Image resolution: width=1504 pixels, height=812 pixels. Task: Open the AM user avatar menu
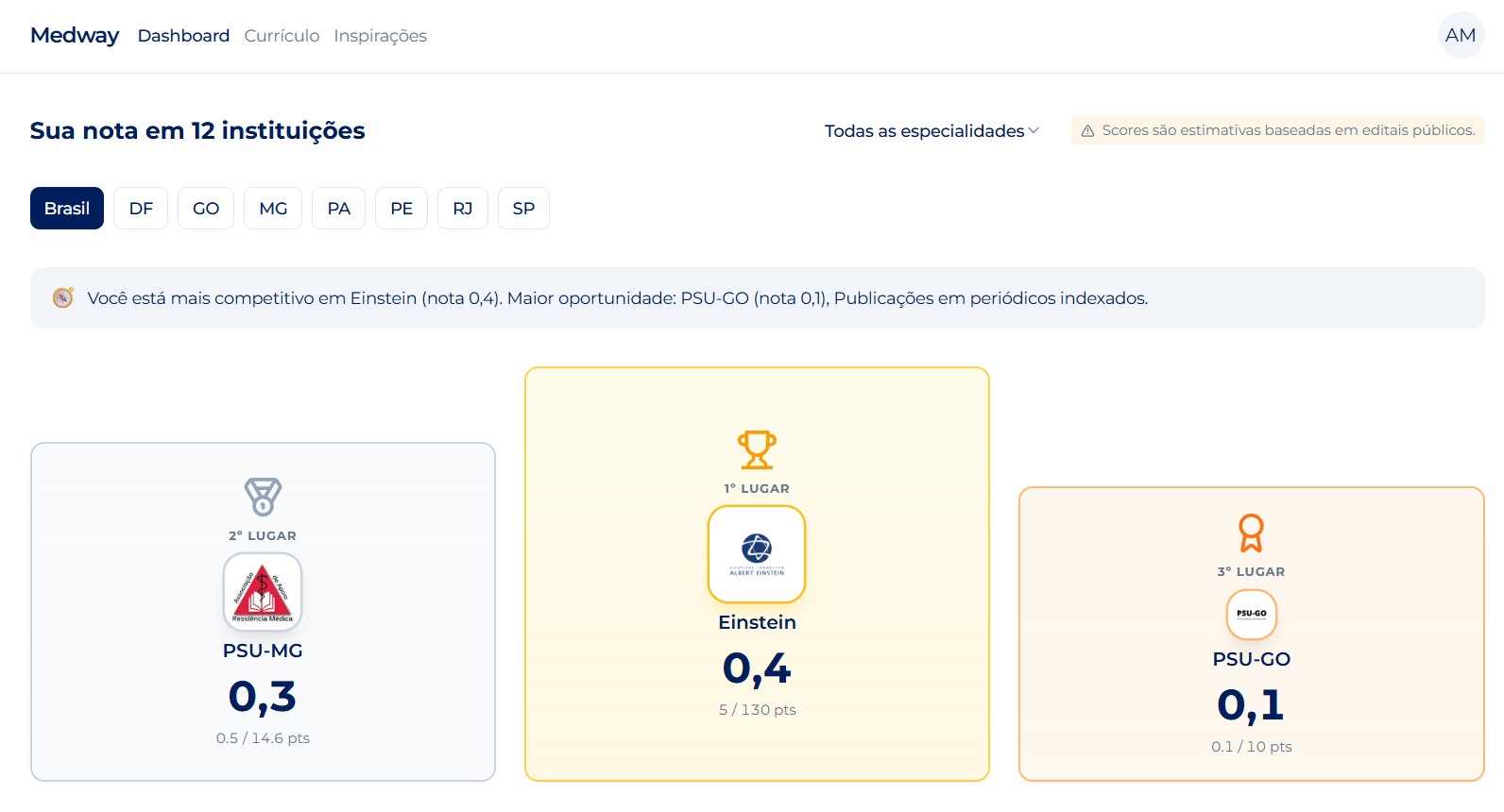coord(1461,35)
